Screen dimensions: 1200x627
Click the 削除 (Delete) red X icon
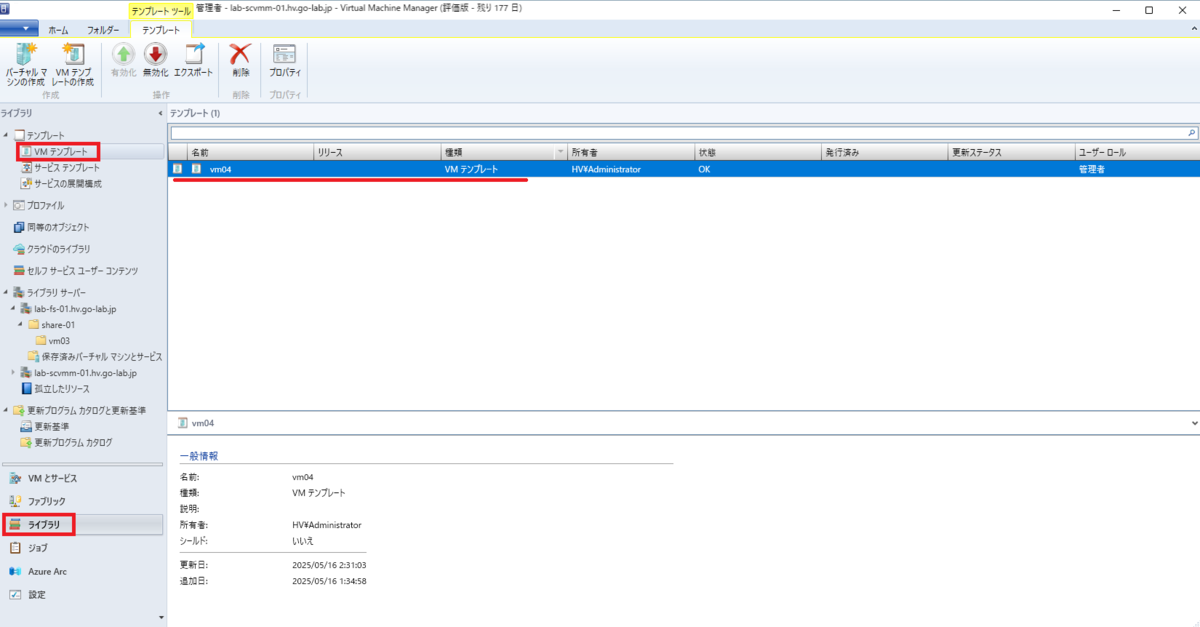point(240,54)
